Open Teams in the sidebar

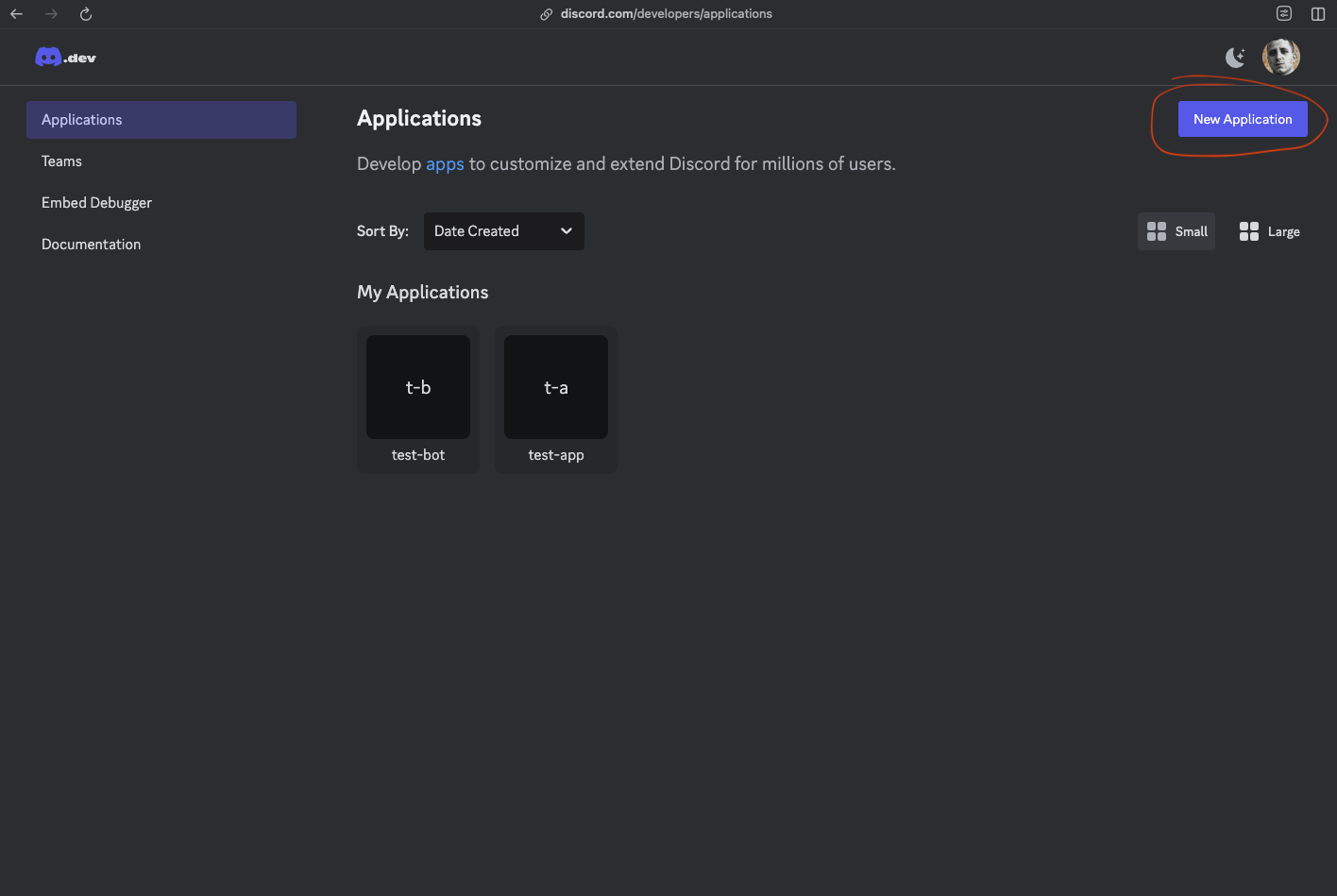click(x=61, y=161)
